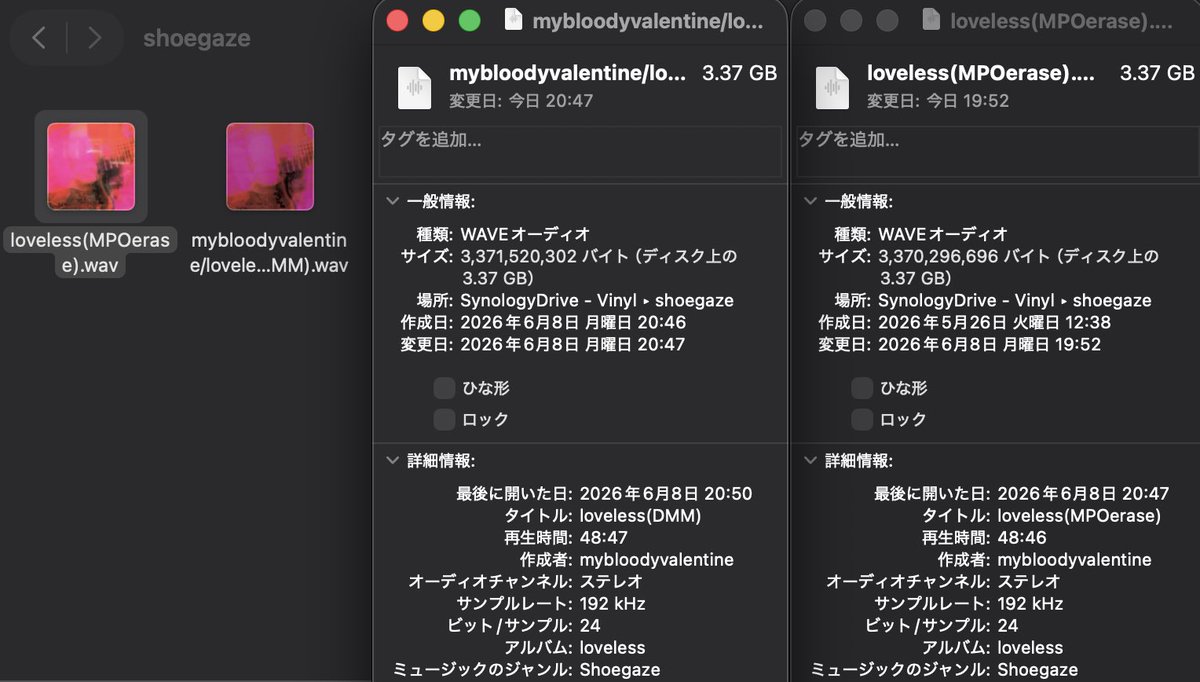Click the 48:46 playback time value
1200x682 pixels.
tap(1022, 538)
